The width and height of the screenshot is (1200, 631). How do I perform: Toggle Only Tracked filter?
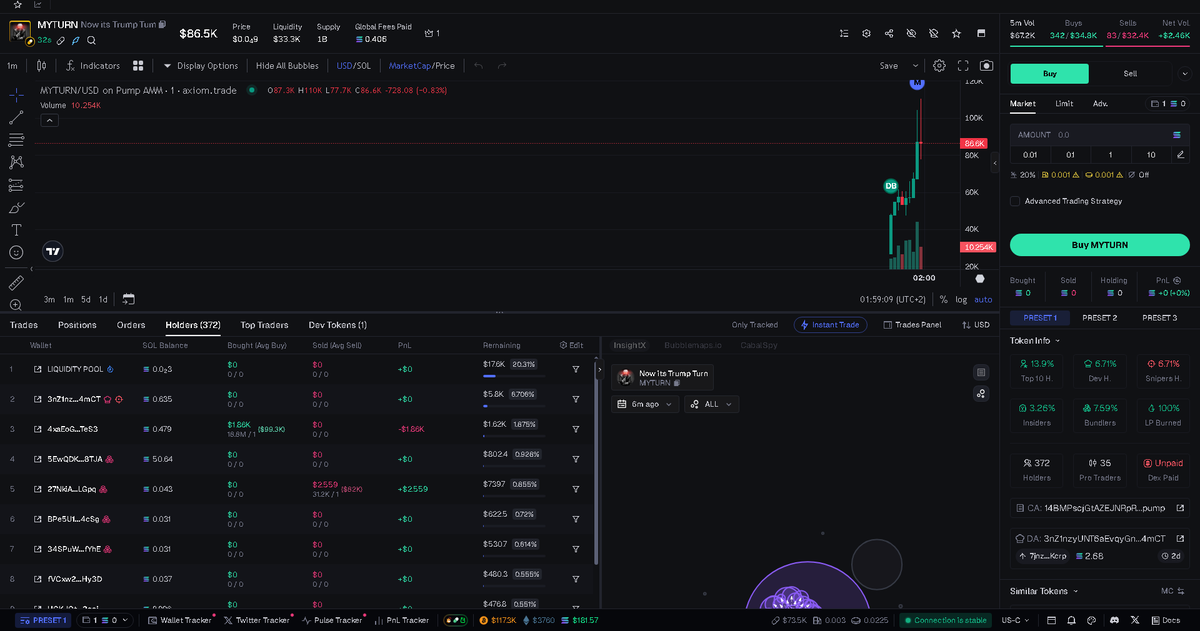tap(754, 325)
